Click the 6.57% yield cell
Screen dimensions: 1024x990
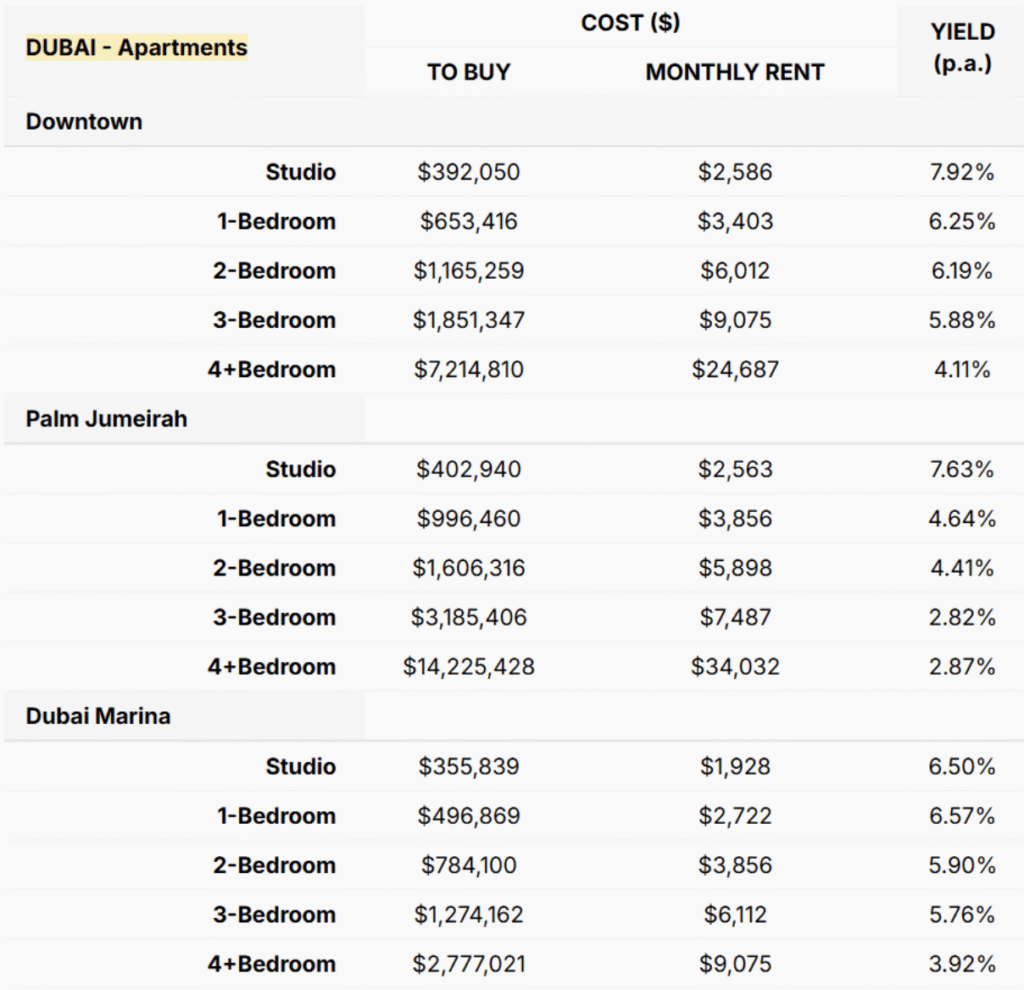point(962,816)
